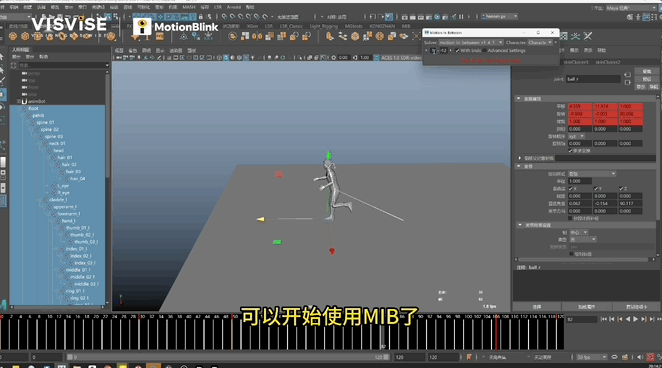Click the auto keyframe toggle icon

[651, 357]
